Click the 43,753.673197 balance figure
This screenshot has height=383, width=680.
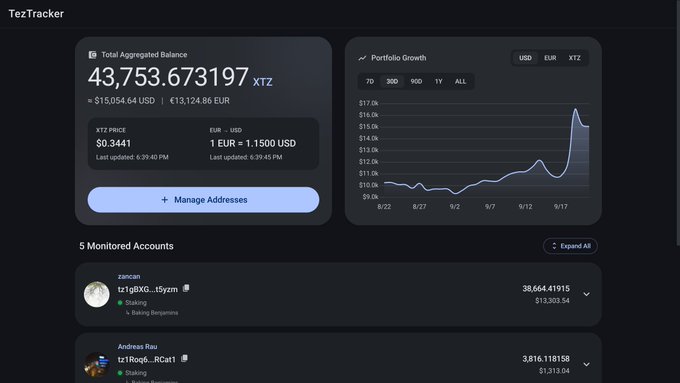pos(168,77)
